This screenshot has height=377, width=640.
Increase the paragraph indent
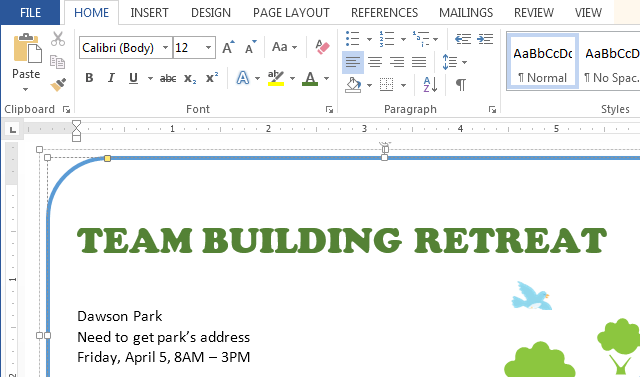[x=485, y=39]
